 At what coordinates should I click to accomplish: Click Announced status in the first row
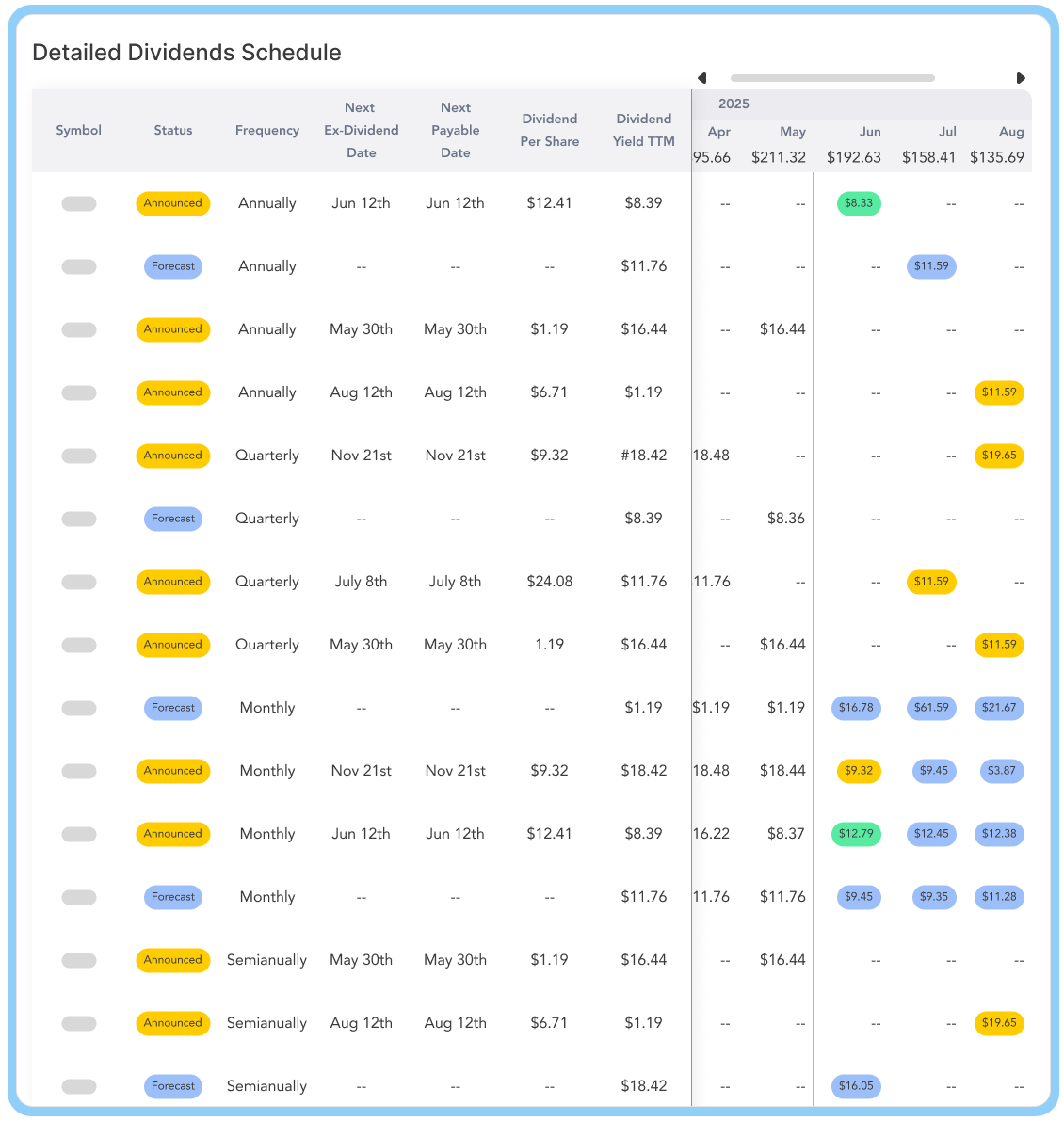click(x=173, y=203)
